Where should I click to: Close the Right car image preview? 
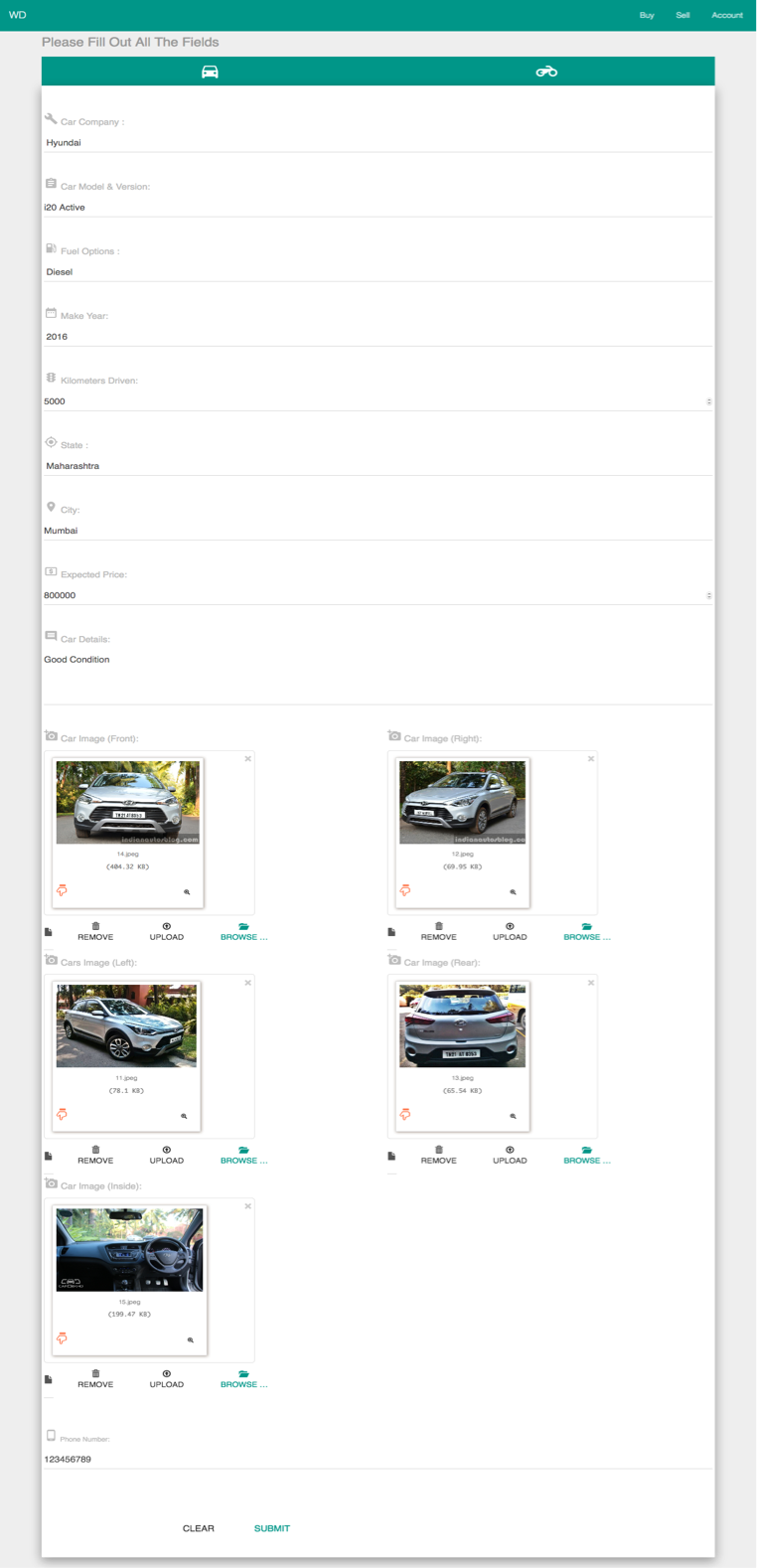(x=591, y=759)
